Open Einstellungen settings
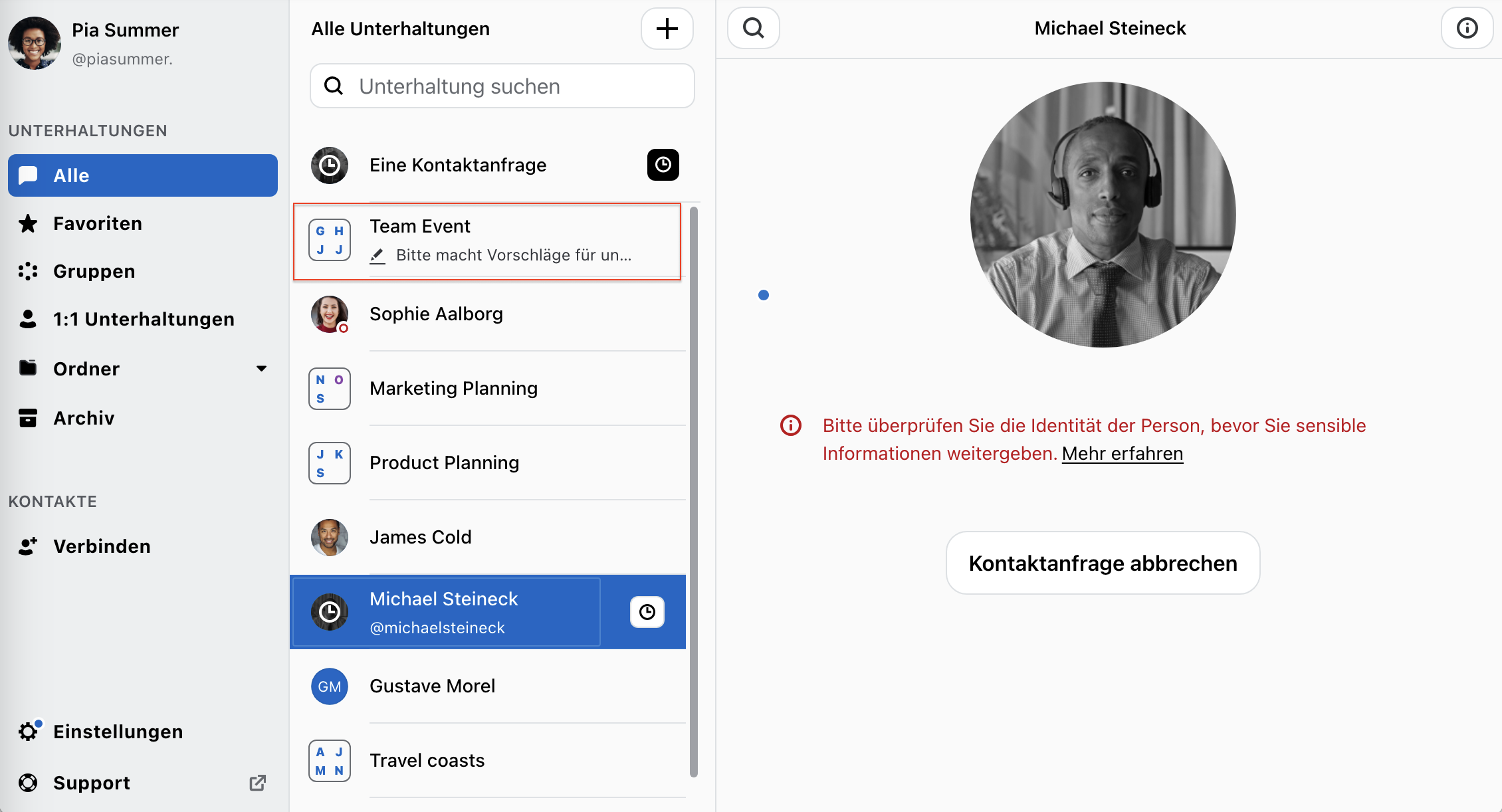This screenshot has width=1502, height=812. pyautogui.click(x=143, y=732)
